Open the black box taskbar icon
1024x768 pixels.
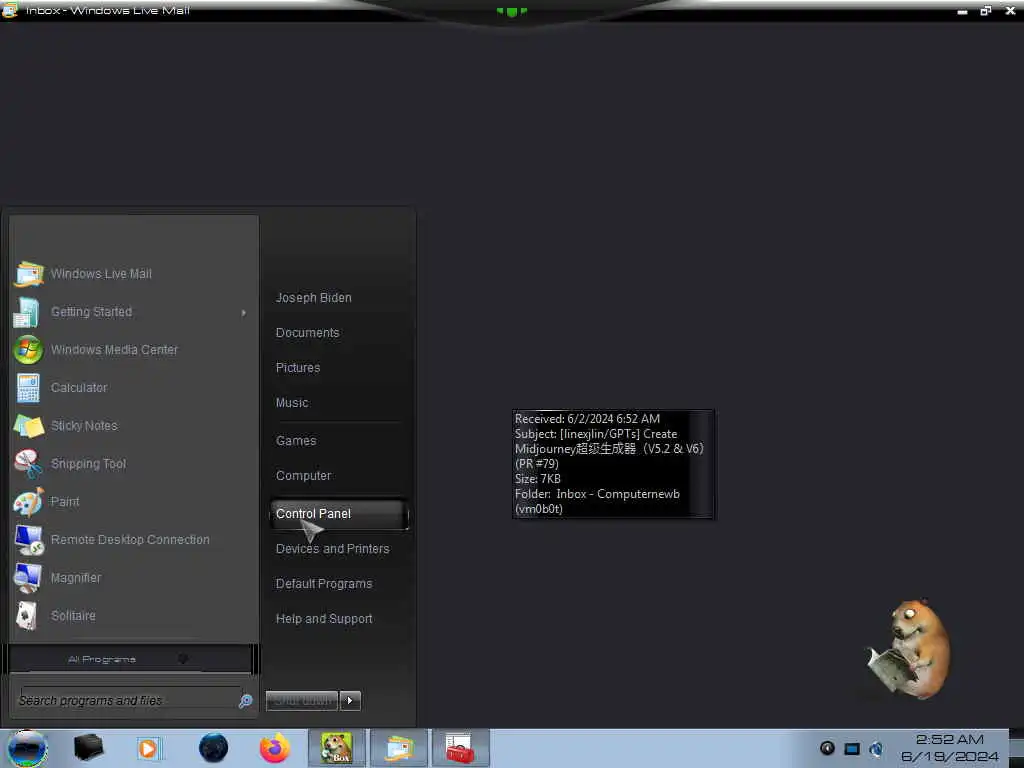click(x=88, y=748)
